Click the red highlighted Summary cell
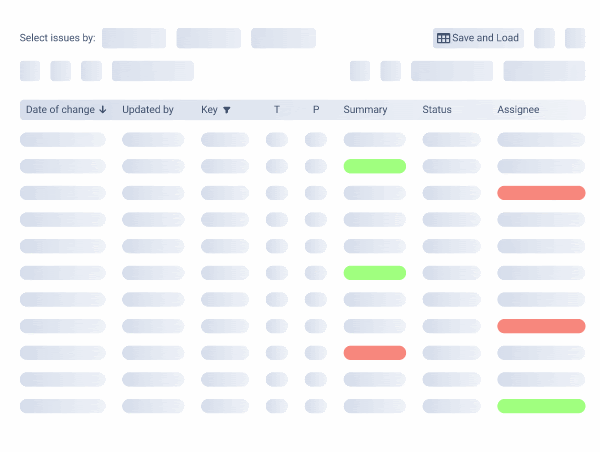 (374, 353)
